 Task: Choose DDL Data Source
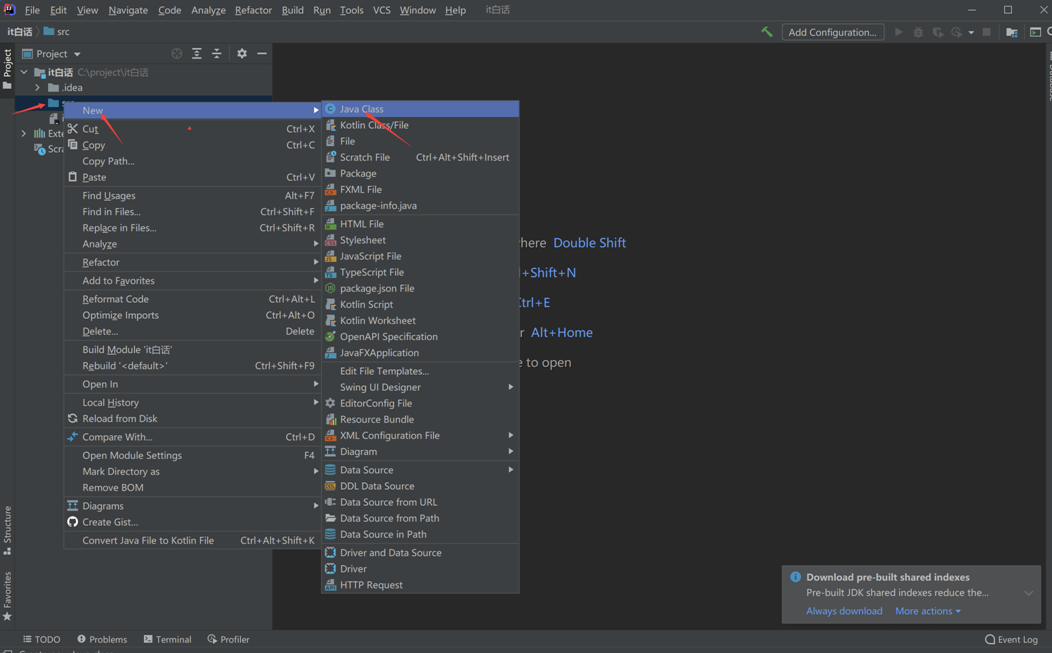click(x=421, y=486)
